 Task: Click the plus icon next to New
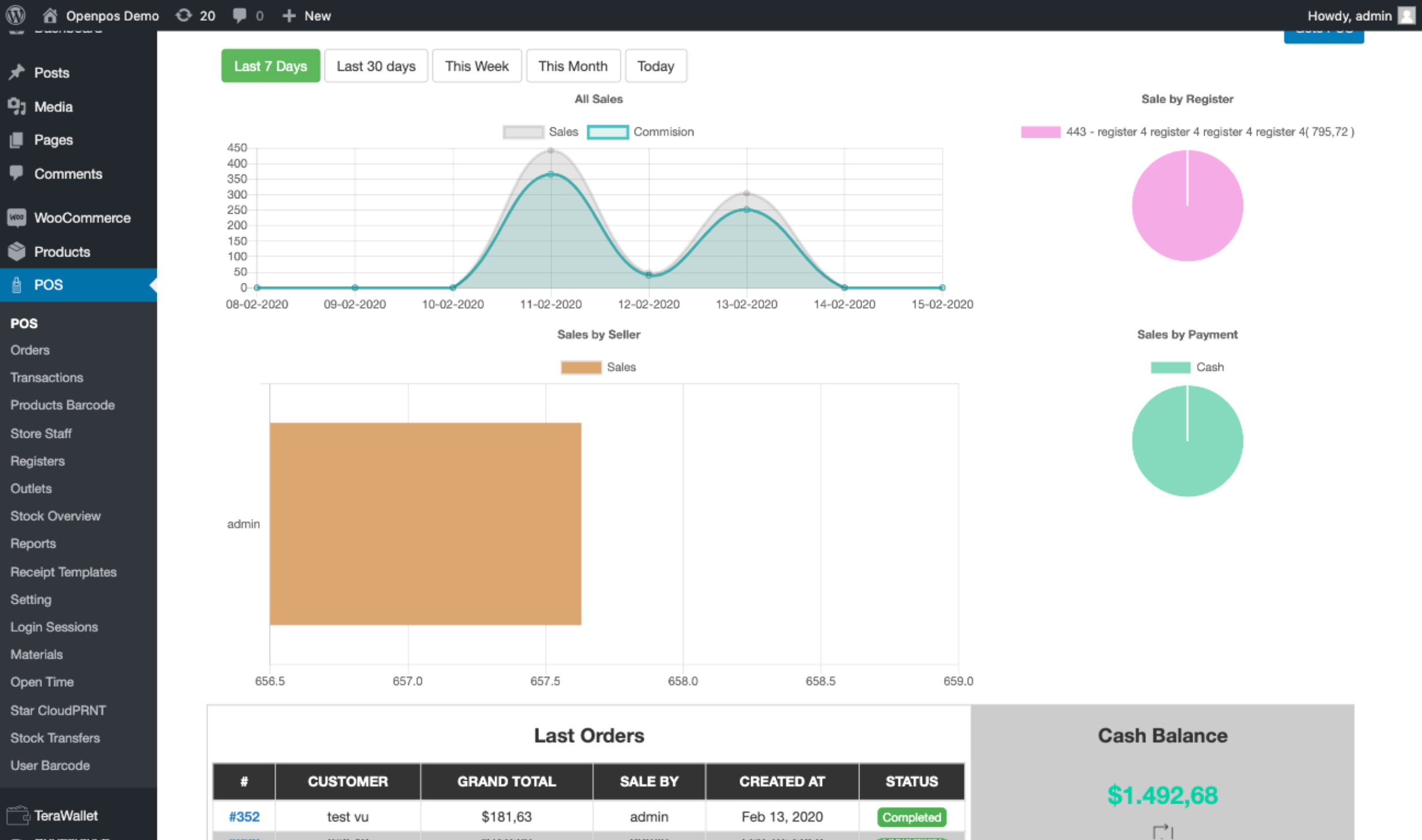[289, 16]
